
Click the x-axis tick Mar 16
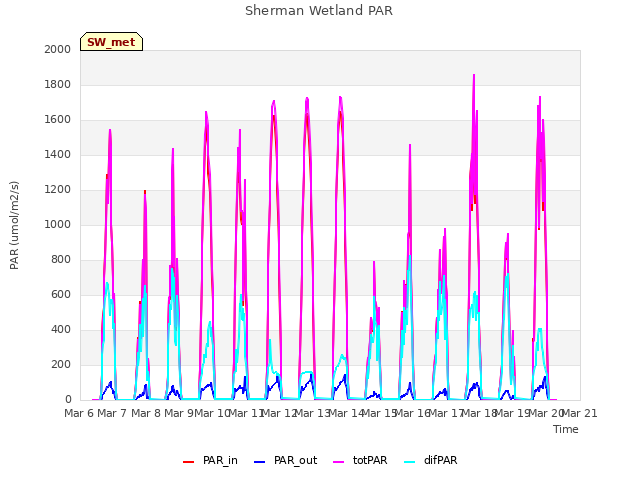pos(413,413)
